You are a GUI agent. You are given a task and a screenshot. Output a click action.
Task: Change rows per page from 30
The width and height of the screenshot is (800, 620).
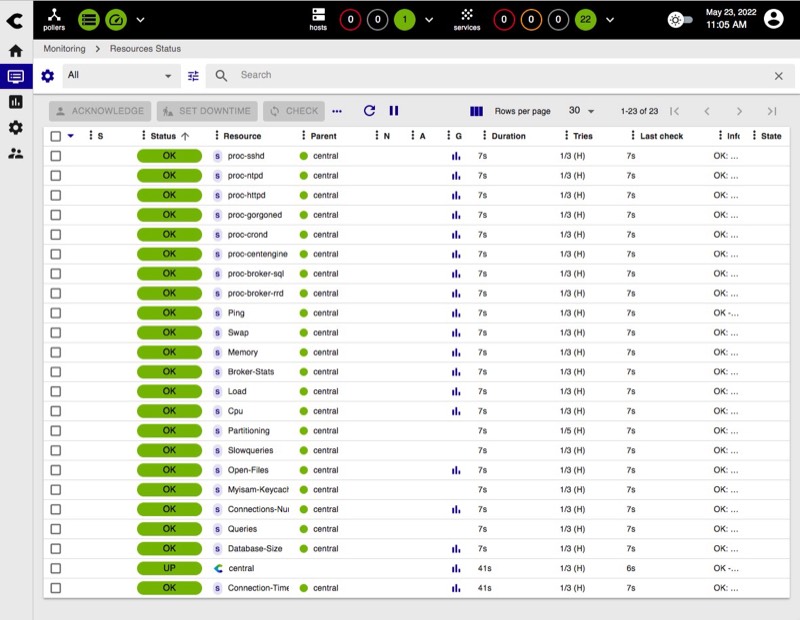tap(581, 111)
